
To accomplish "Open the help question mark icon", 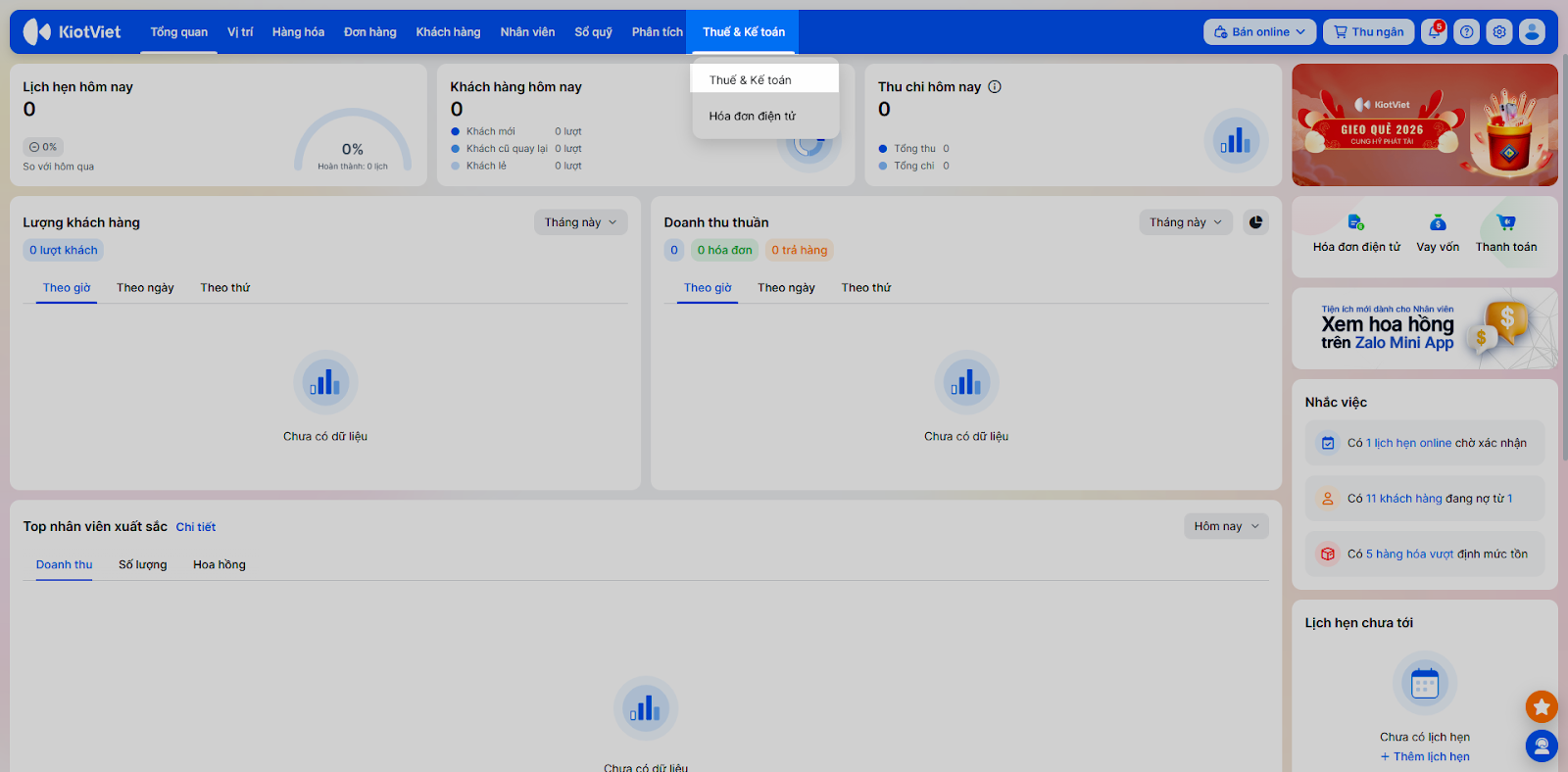I will tap(1467, 31).
